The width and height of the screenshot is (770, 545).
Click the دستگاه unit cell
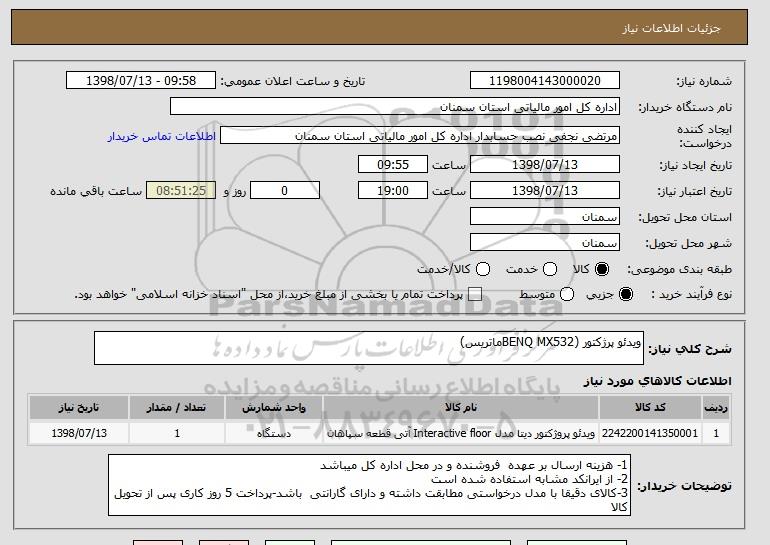pos(274,433)
